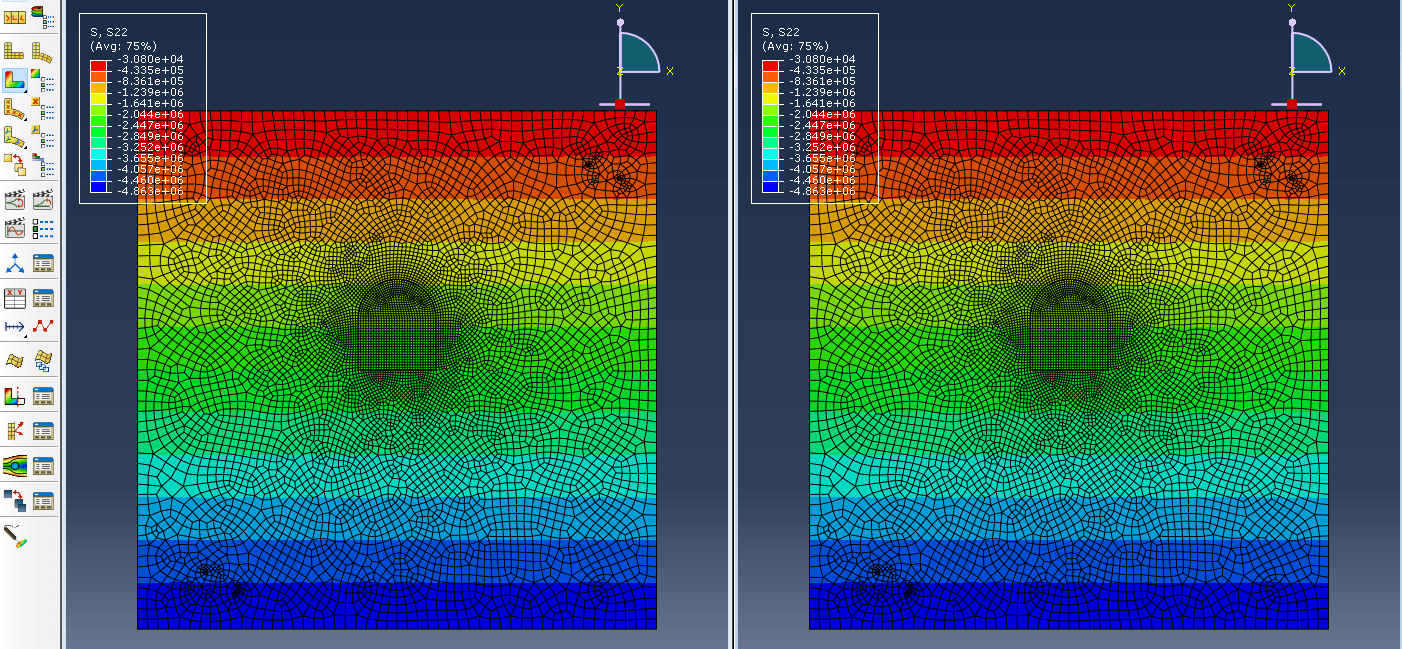Open the Contour Options icon

[x=43, y=80]
